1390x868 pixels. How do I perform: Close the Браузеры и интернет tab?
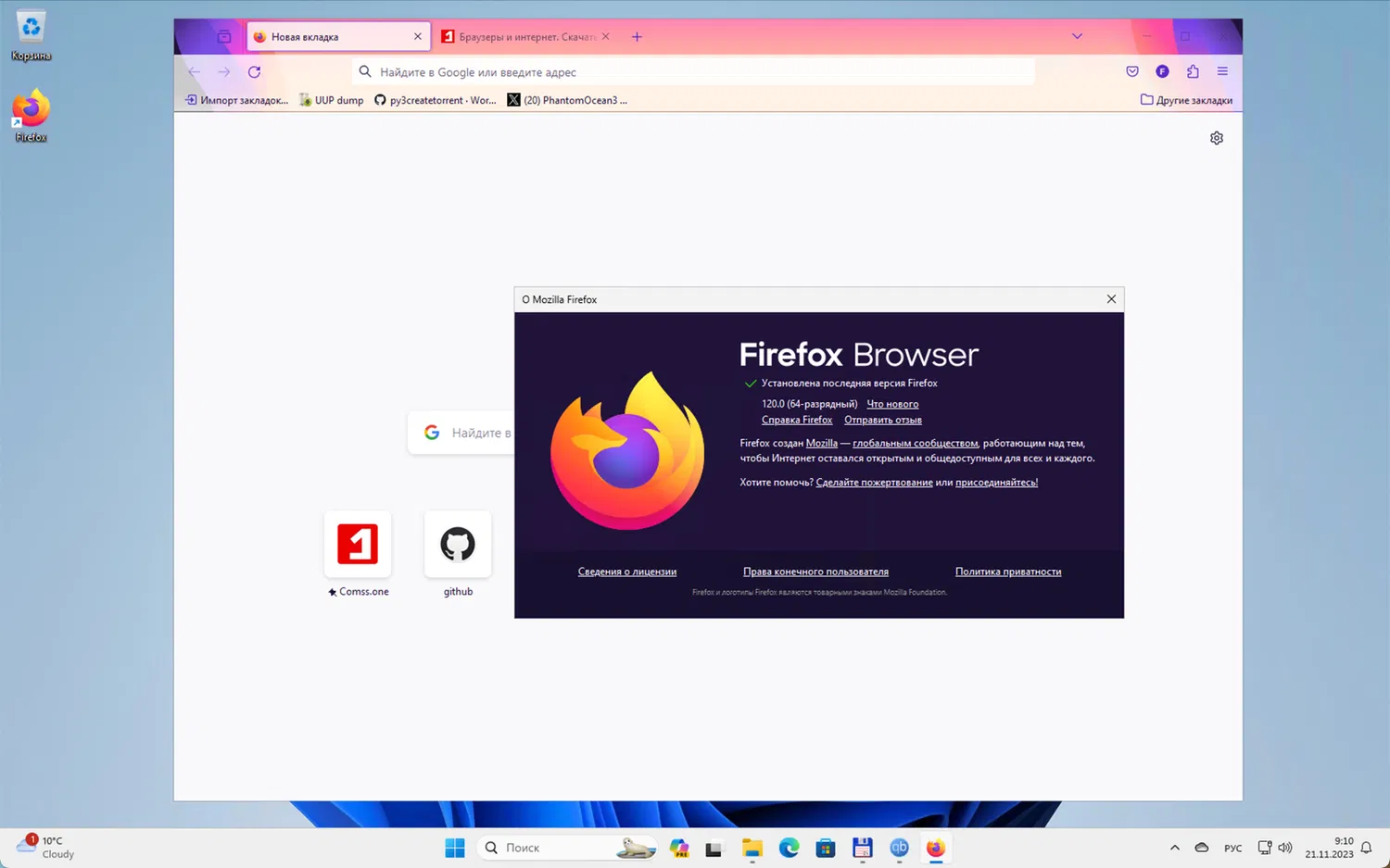click(x=606, y=37)
